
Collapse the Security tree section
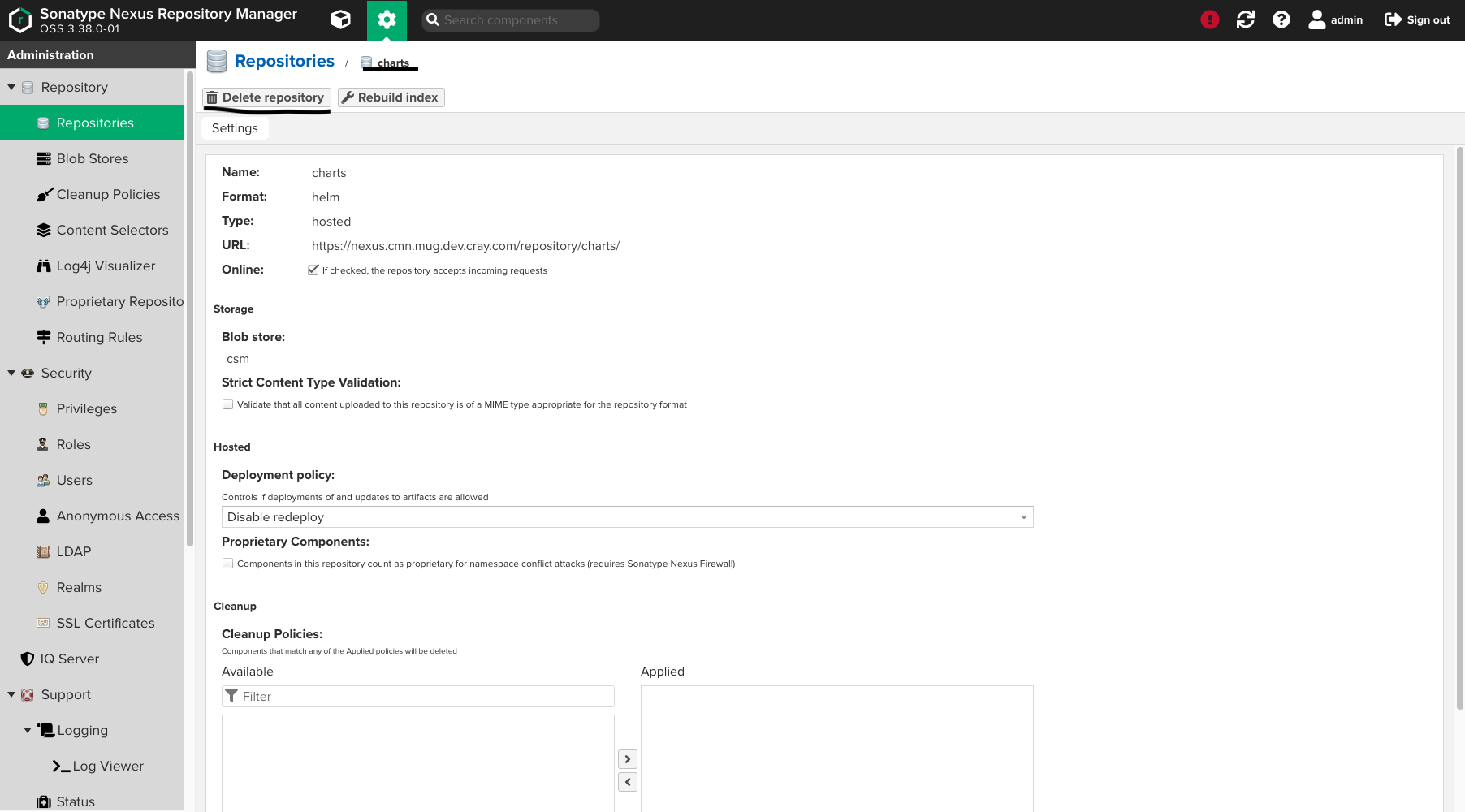[x=11, y=373]
